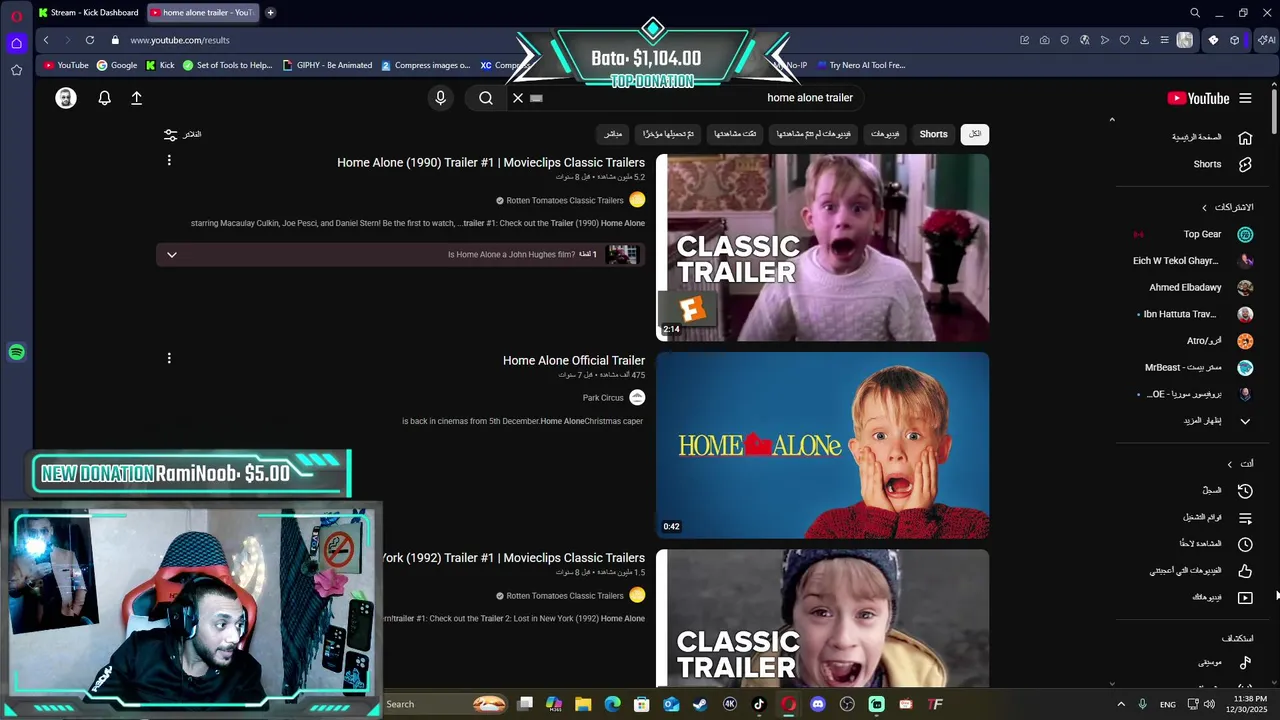Screen dimensions: 1280x720
Task: Play the Home Alone Official Trailer thumbnail
Action: point(822,445)
